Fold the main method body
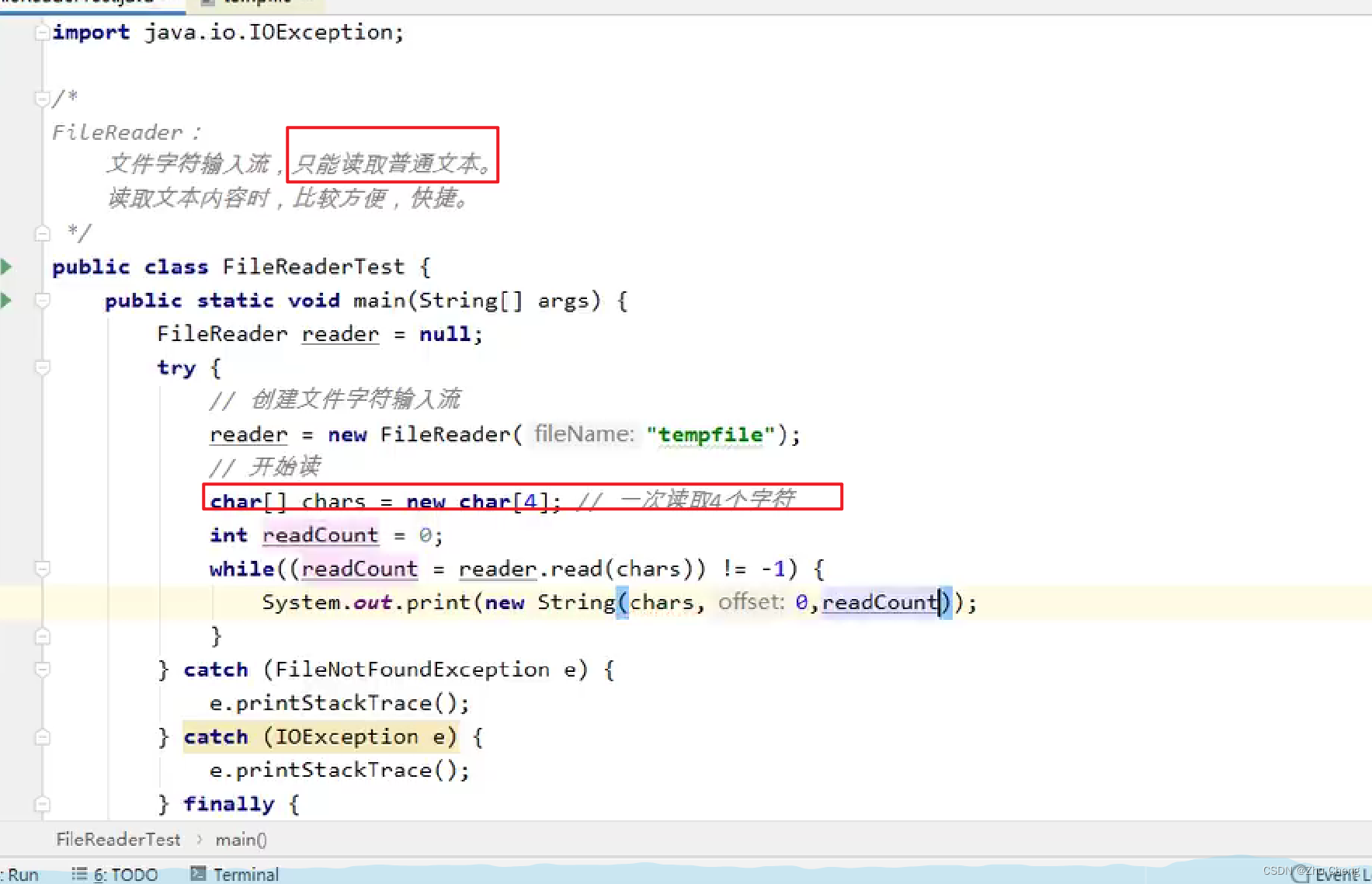Viewport: 1372px width, 884px height. click(43, 300)
